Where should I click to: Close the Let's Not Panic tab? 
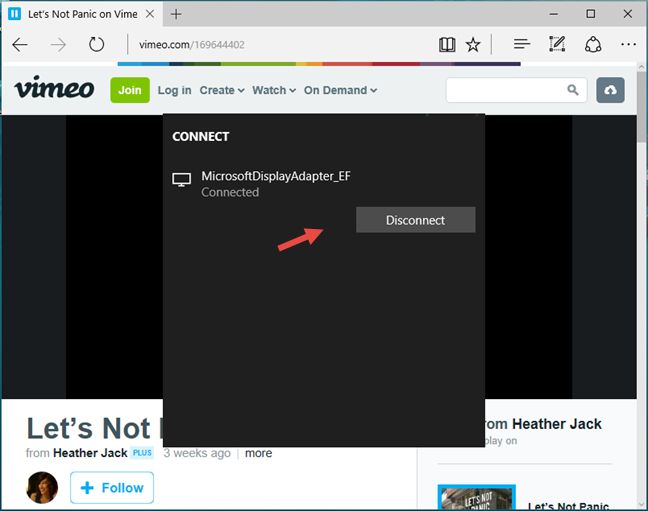coord(150,14)
